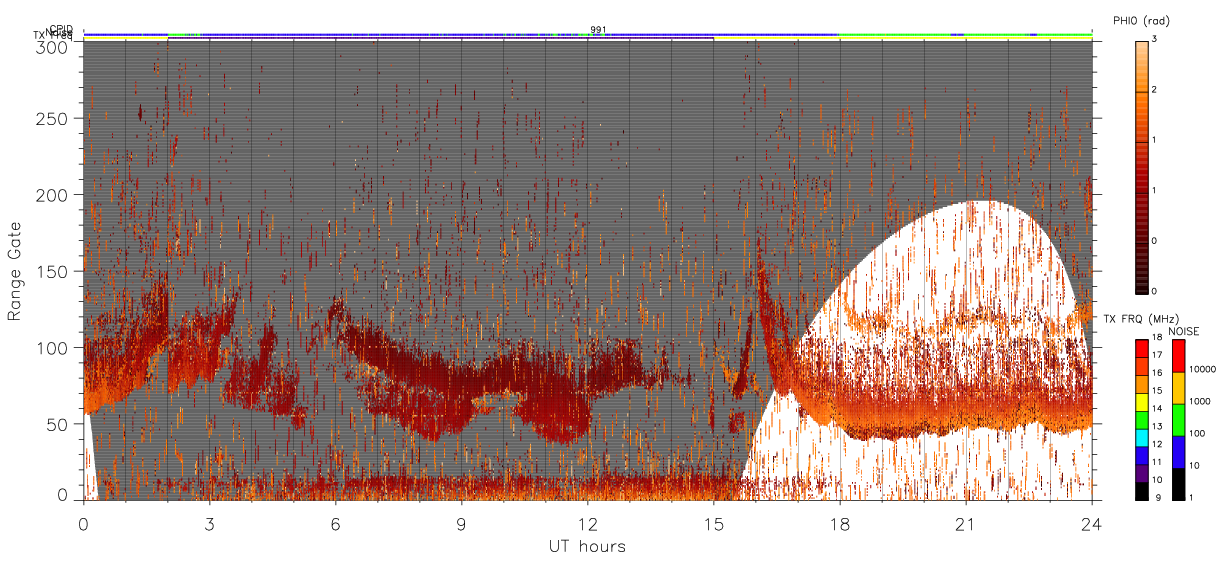Select green TX FRQ swatch between 13 and 14
1228x567 pixels.
(x=1142, y=419)
